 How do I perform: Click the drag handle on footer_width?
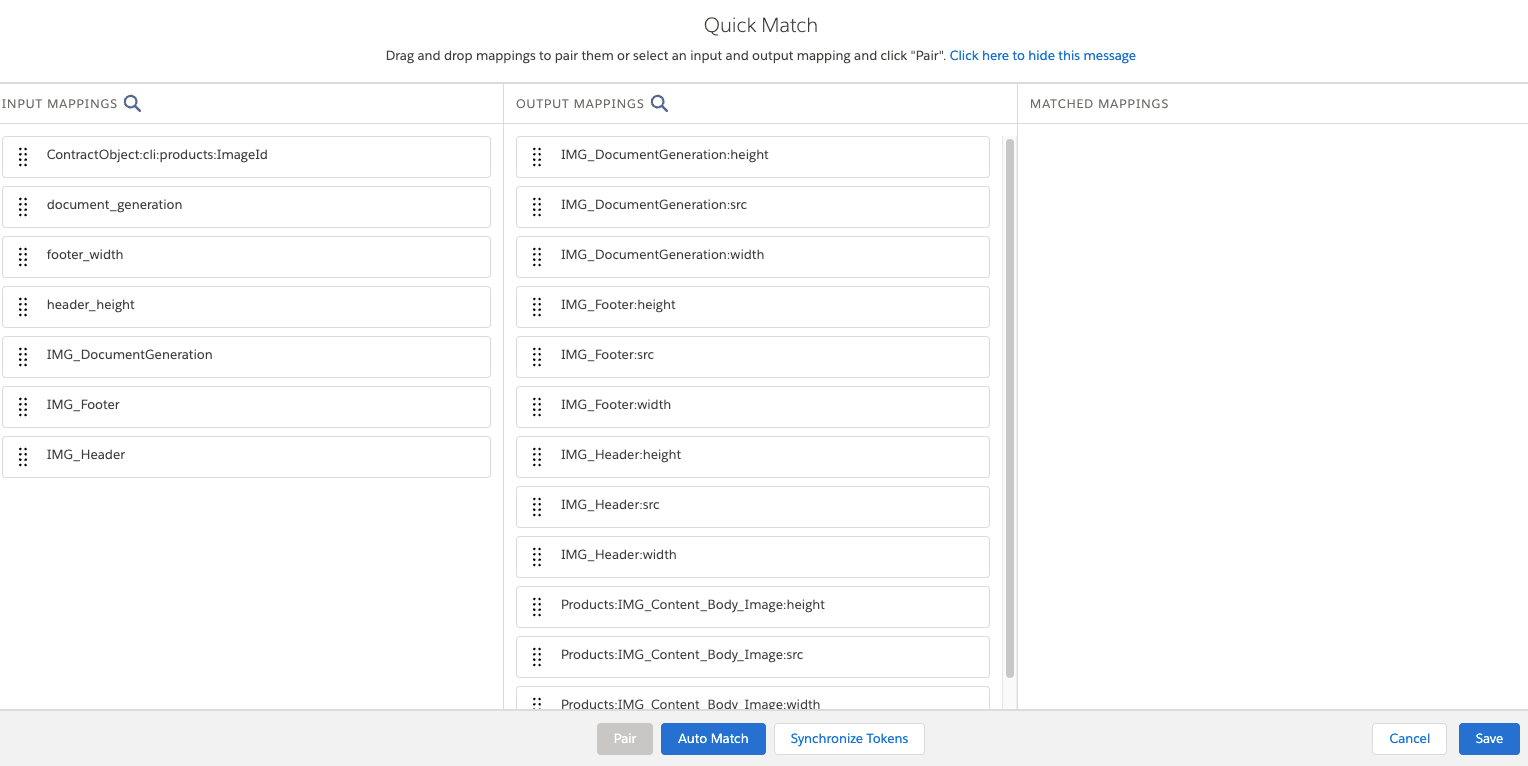(x=23, y=256)
